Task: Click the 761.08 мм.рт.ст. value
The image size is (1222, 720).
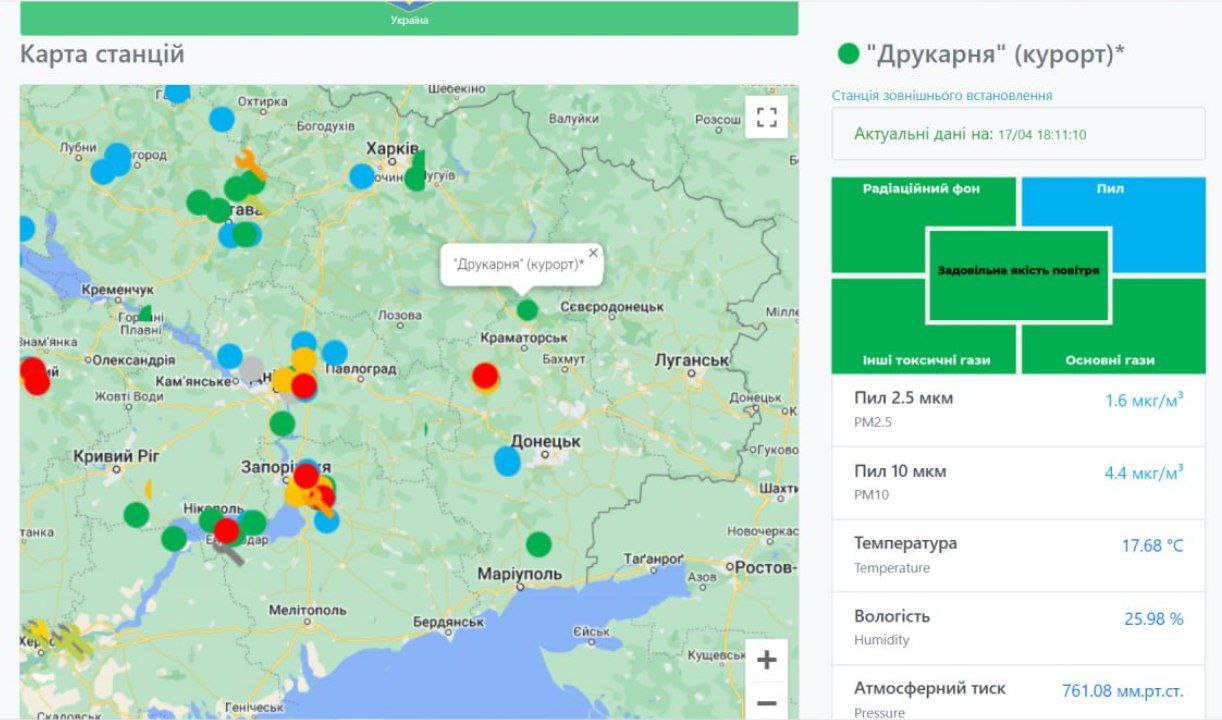Action: [1123, 691]
